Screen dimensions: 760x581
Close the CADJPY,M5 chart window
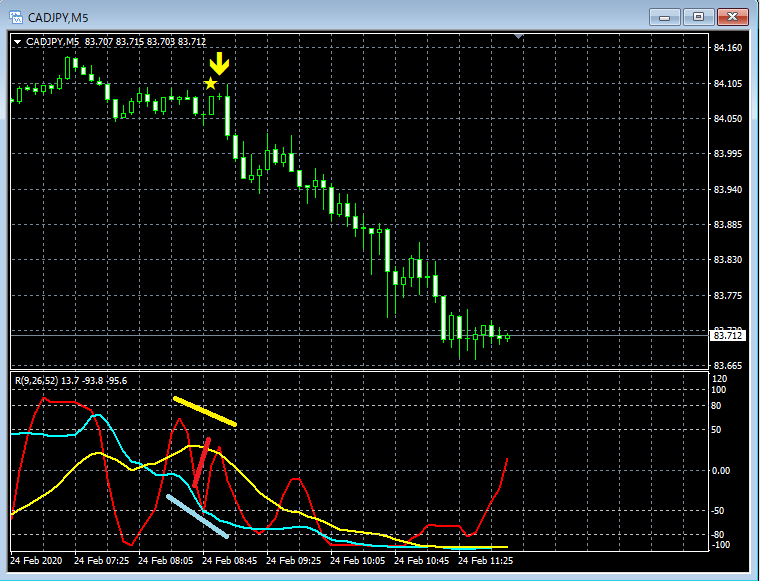732,17
